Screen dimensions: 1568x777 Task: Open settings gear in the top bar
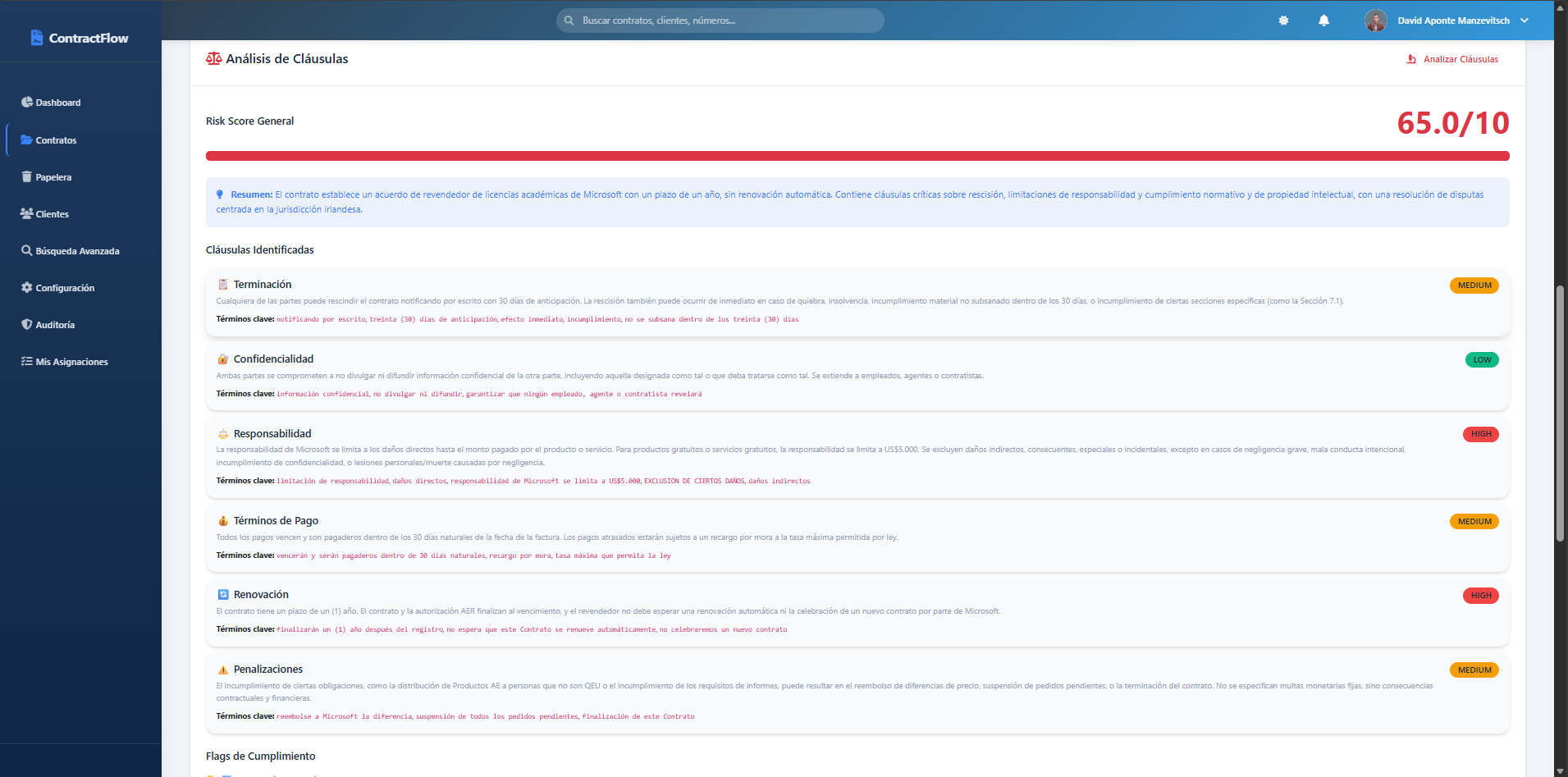tap(1283, 21)
